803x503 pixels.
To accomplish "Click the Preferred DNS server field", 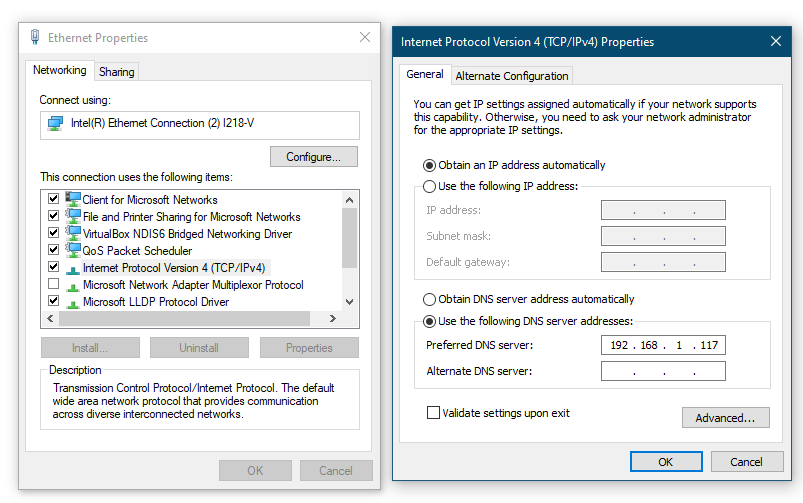I will (x=663, y=345).
